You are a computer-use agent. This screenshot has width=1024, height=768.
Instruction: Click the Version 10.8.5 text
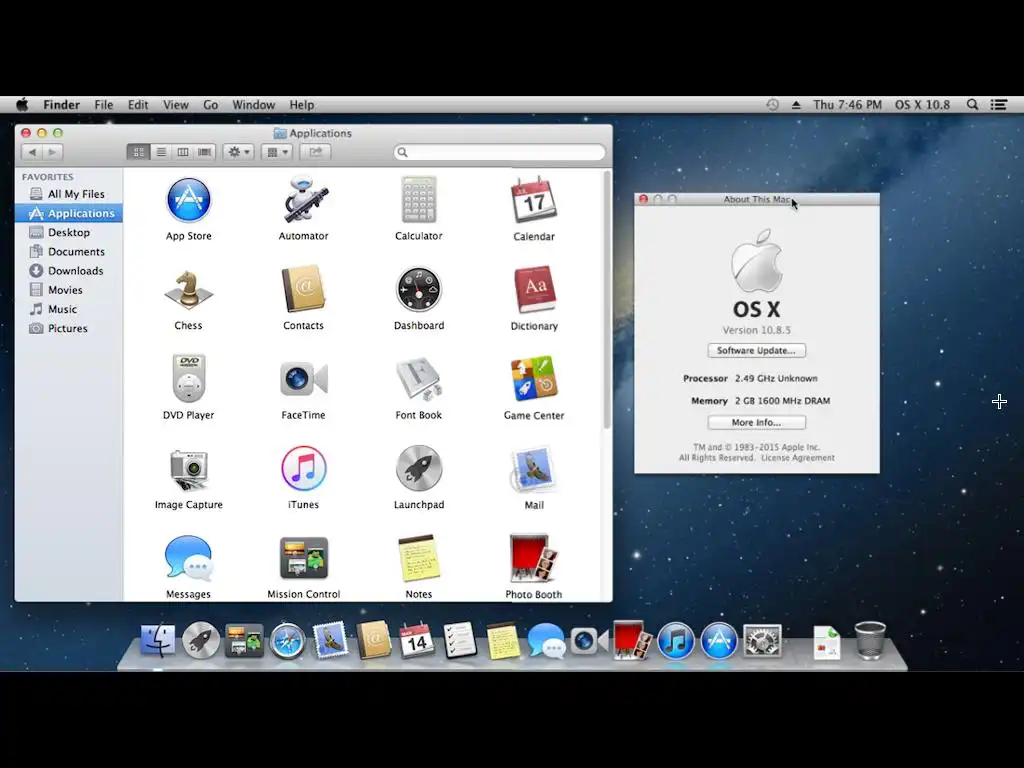pyautogui.click(x=756, y=330)
